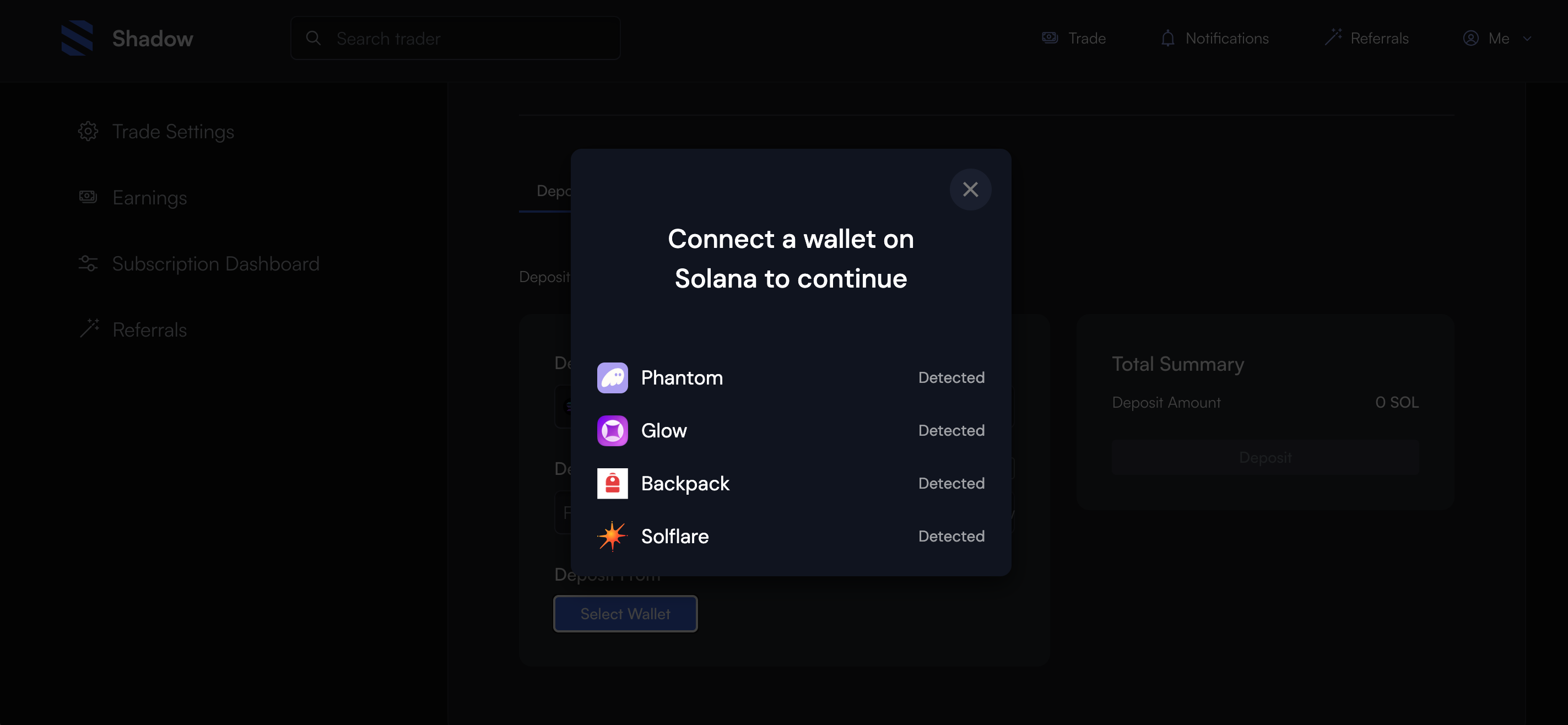Go to Referrals in the sidebar
Viewport: 1568px width, 725px height.
(150, 330)
